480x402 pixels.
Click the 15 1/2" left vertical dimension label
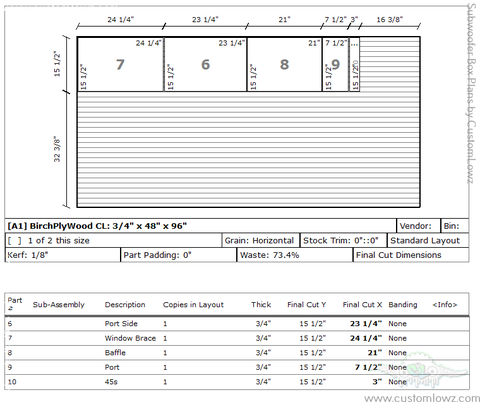pyautogui.click(x=57, y=64)
